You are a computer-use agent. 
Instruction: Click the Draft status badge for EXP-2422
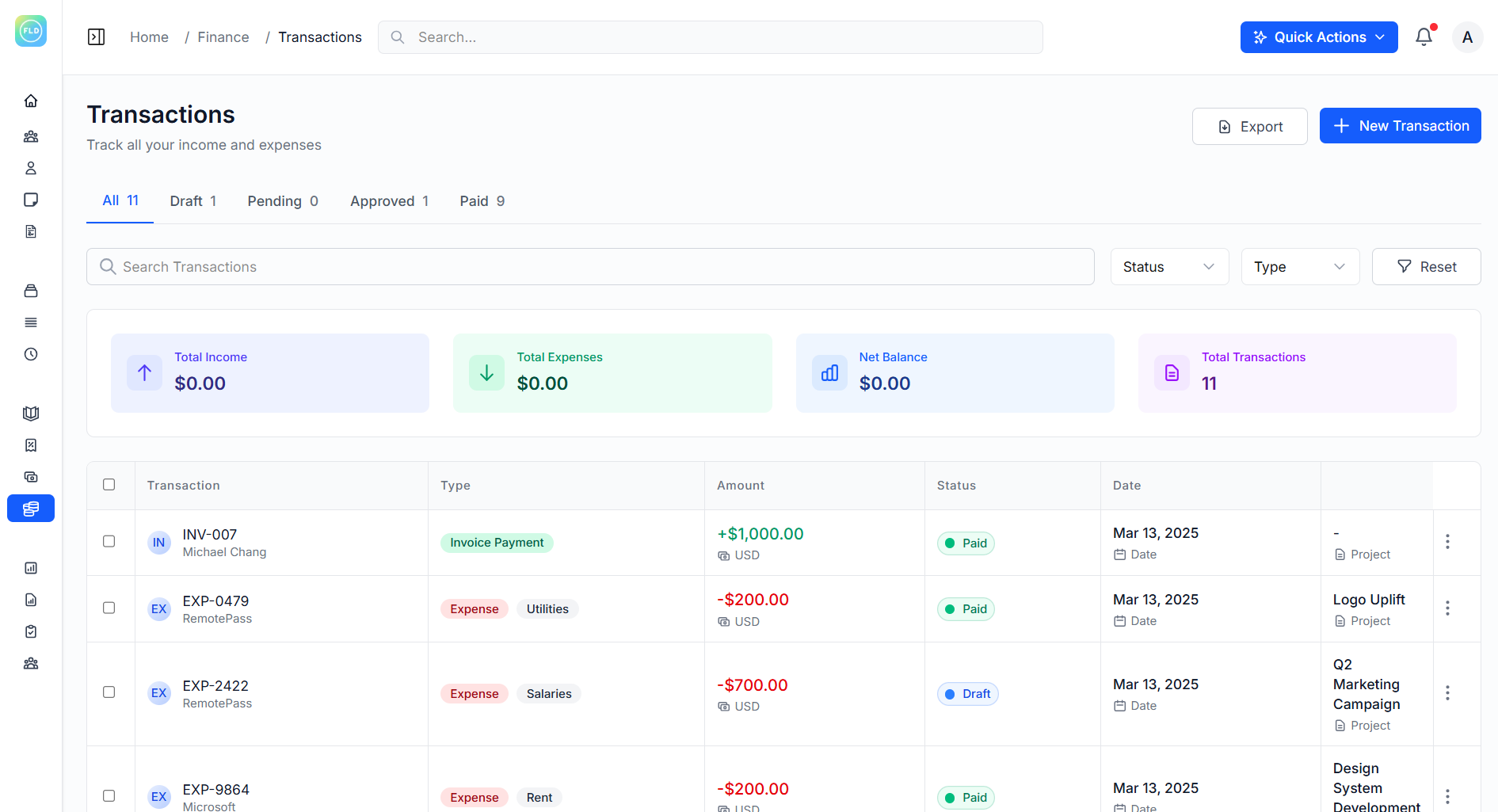coord(968,694)
